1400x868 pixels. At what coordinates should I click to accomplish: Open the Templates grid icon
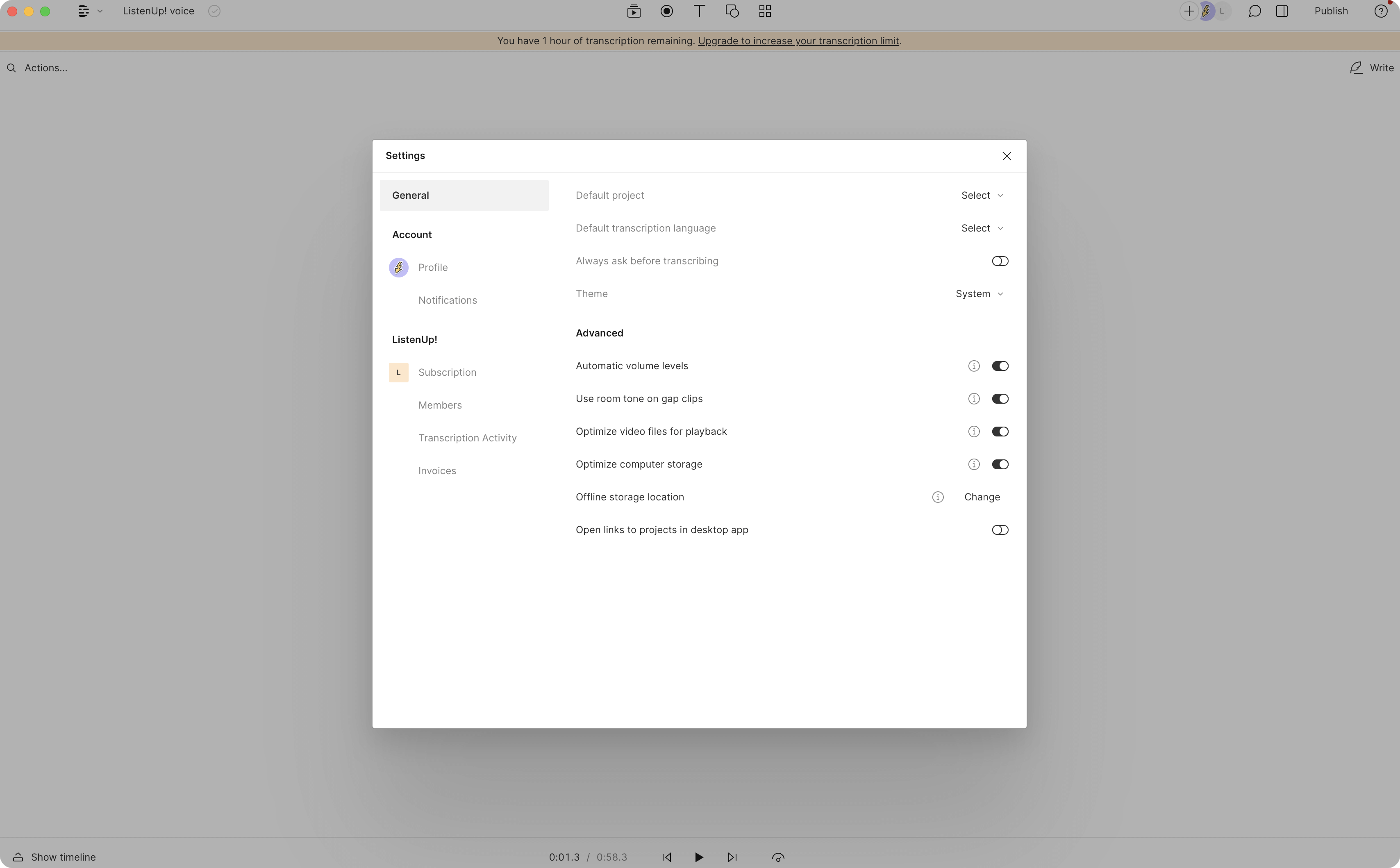point(765,11)
